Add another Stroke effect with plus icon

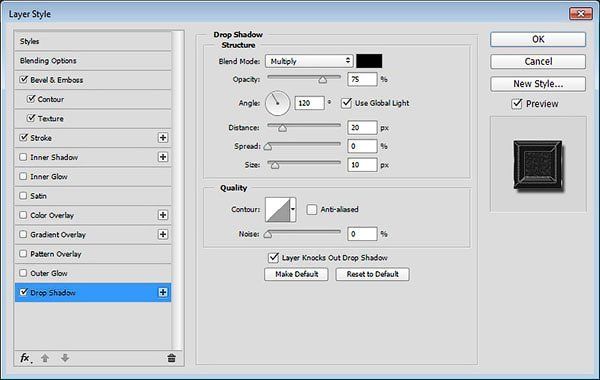coord(163,138)
